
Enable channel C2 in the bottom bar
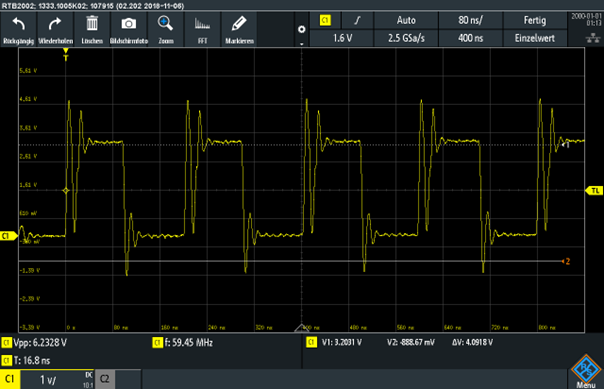tap(105, 379)
